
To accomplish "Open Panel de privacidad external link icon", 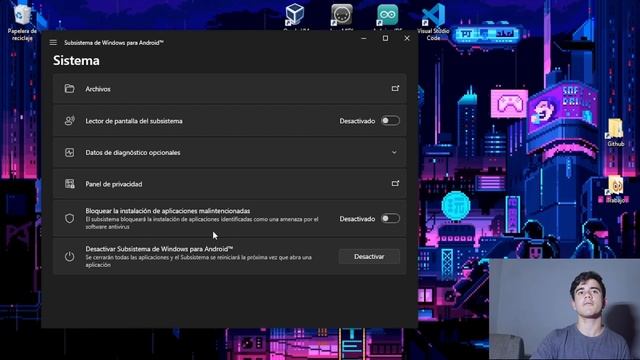I will tap(395, 184).
